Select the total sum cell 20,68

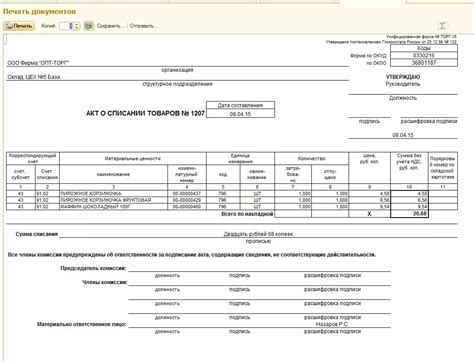coord(409,214)
